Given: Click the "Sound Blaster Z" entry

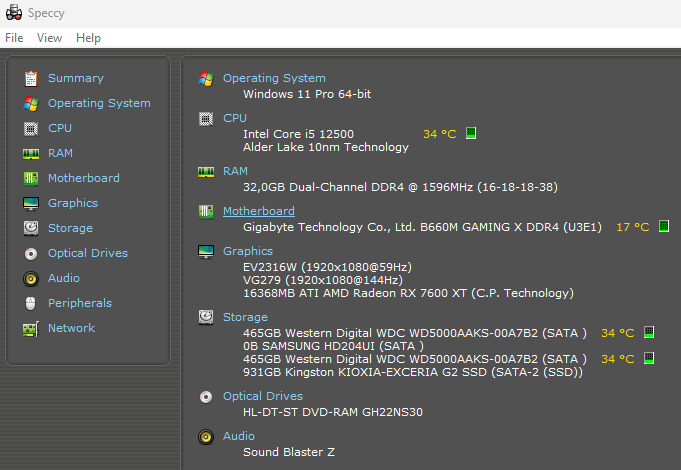Looking at the screenshot, I should click(x=289, y=452).
